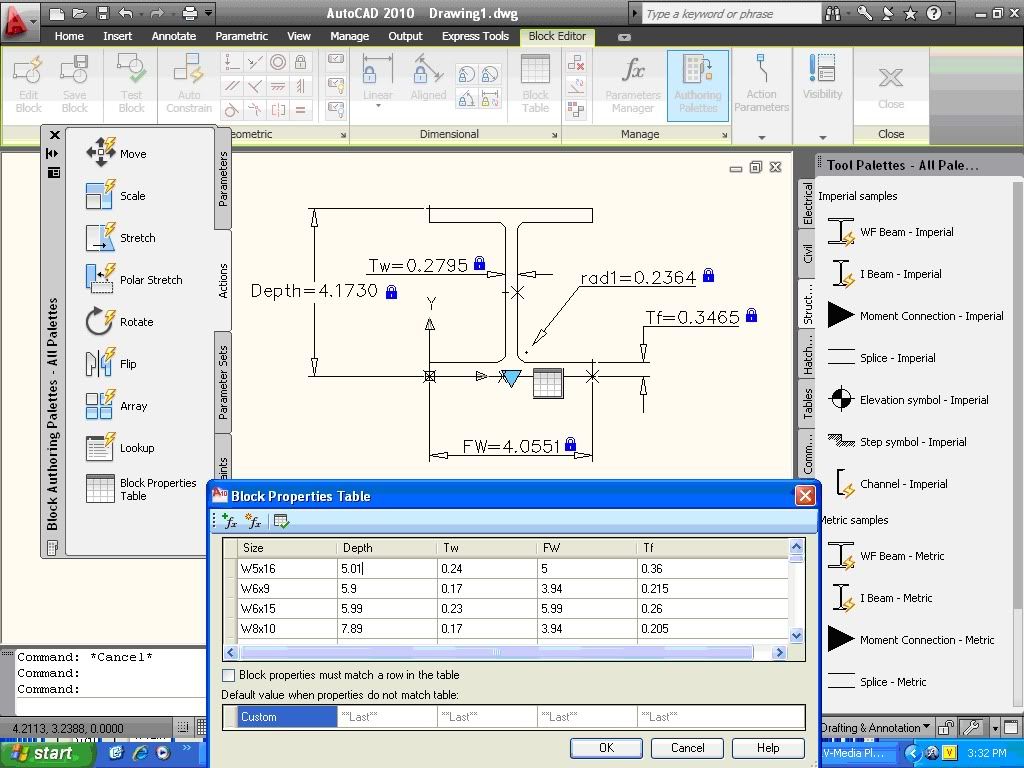Select the Lookup action icon
The height and width of the screenshot is (768, 1024).
[100, 447]
